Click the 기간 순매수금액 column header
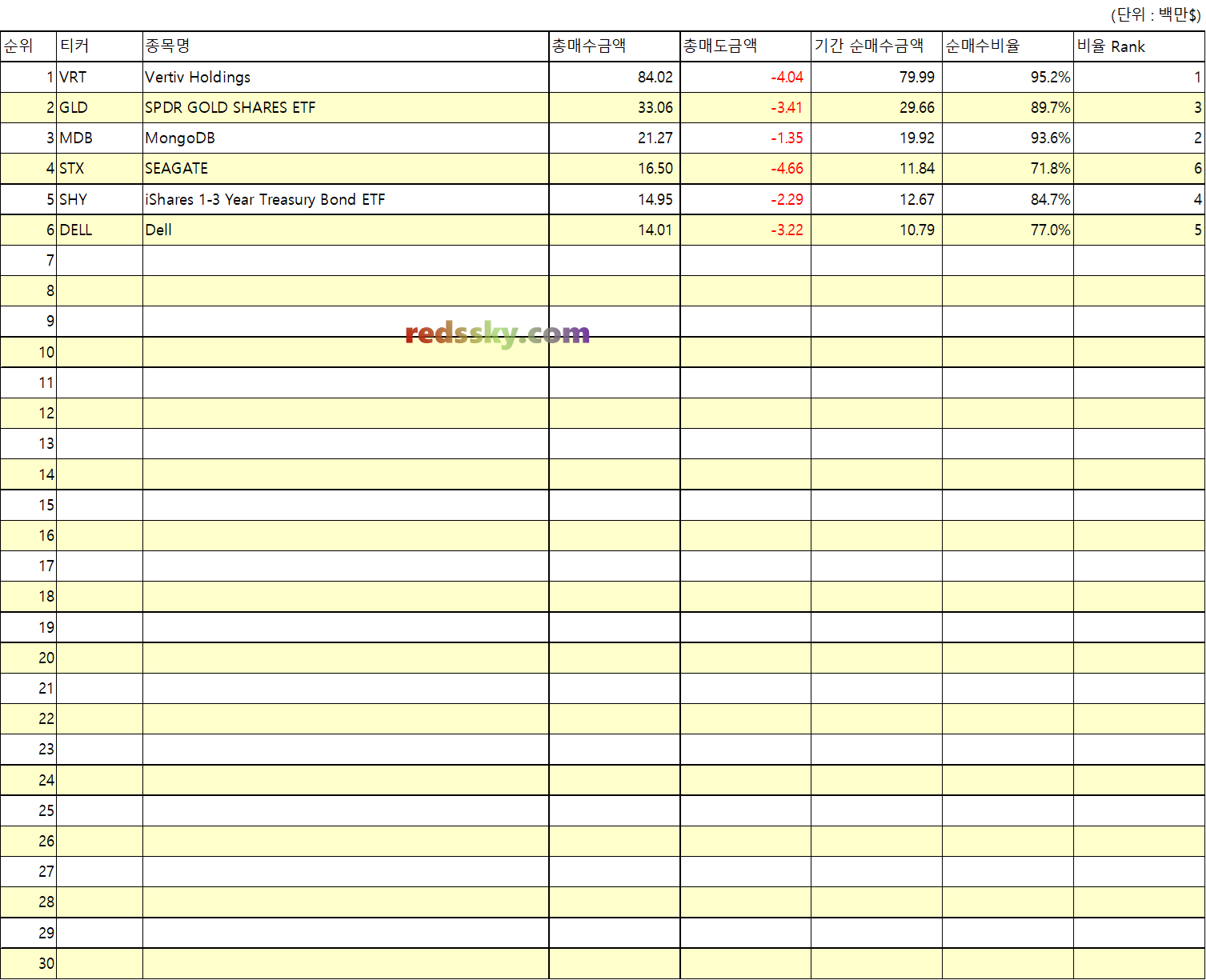Viewport: 1206px width, 980px height. [x=877, y=46]
